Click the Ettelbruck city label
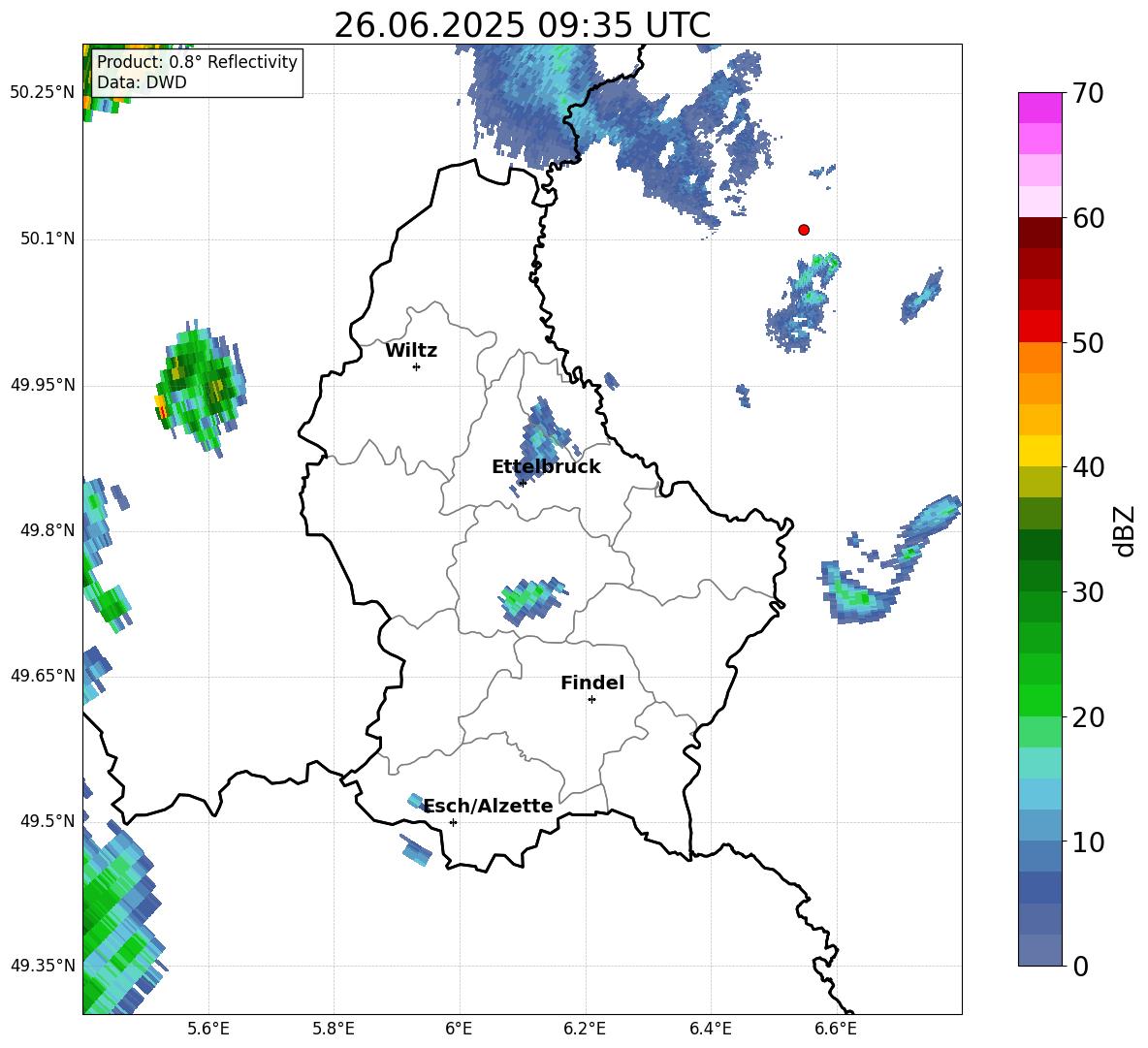 click(x=546, y=467)
